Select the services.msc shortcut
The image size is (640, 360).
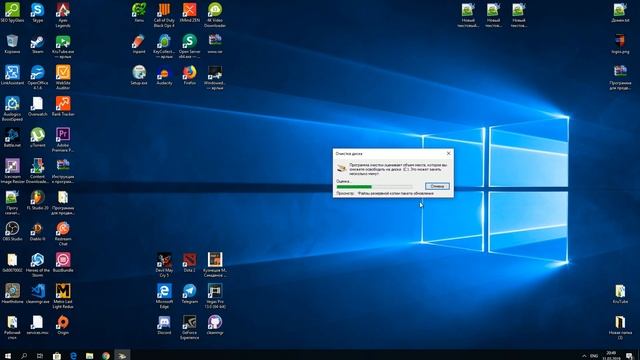pyautogui.click(x=38, y=325)
